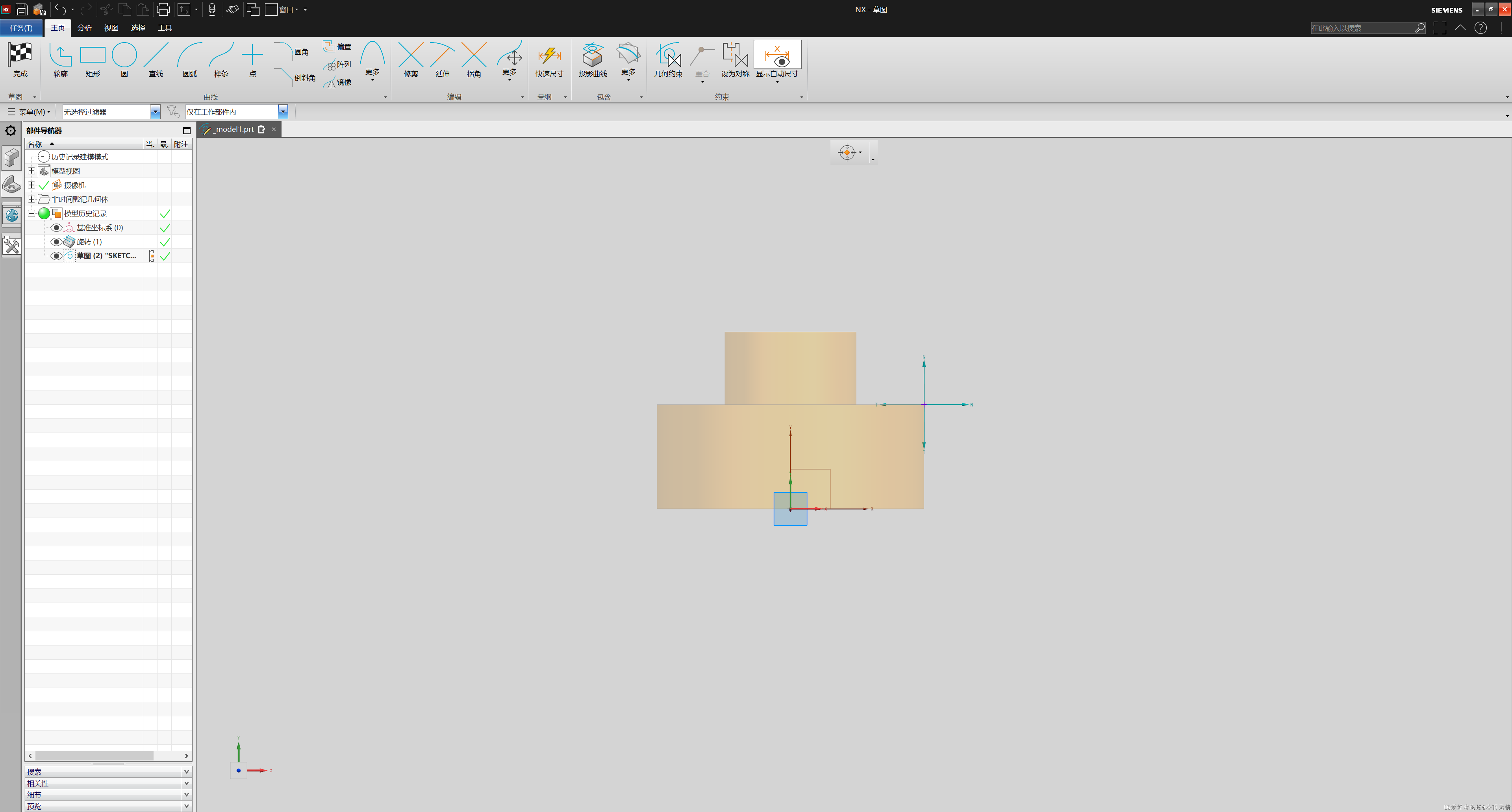Expand the 模型视图 tree node
The width and height of the screenshot is (1512, 812).
pyautogui.click(x=31, y=171)
